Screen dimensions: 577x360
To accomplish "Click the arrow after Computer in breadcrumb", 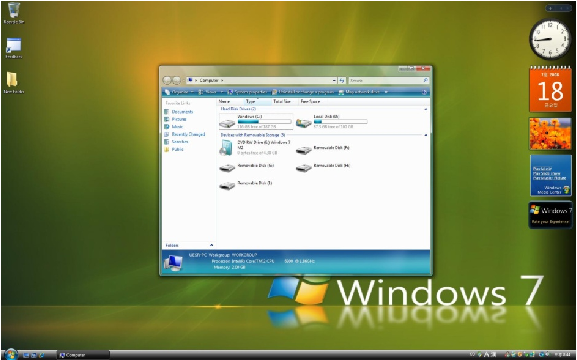I will click(x=222, y=80).
